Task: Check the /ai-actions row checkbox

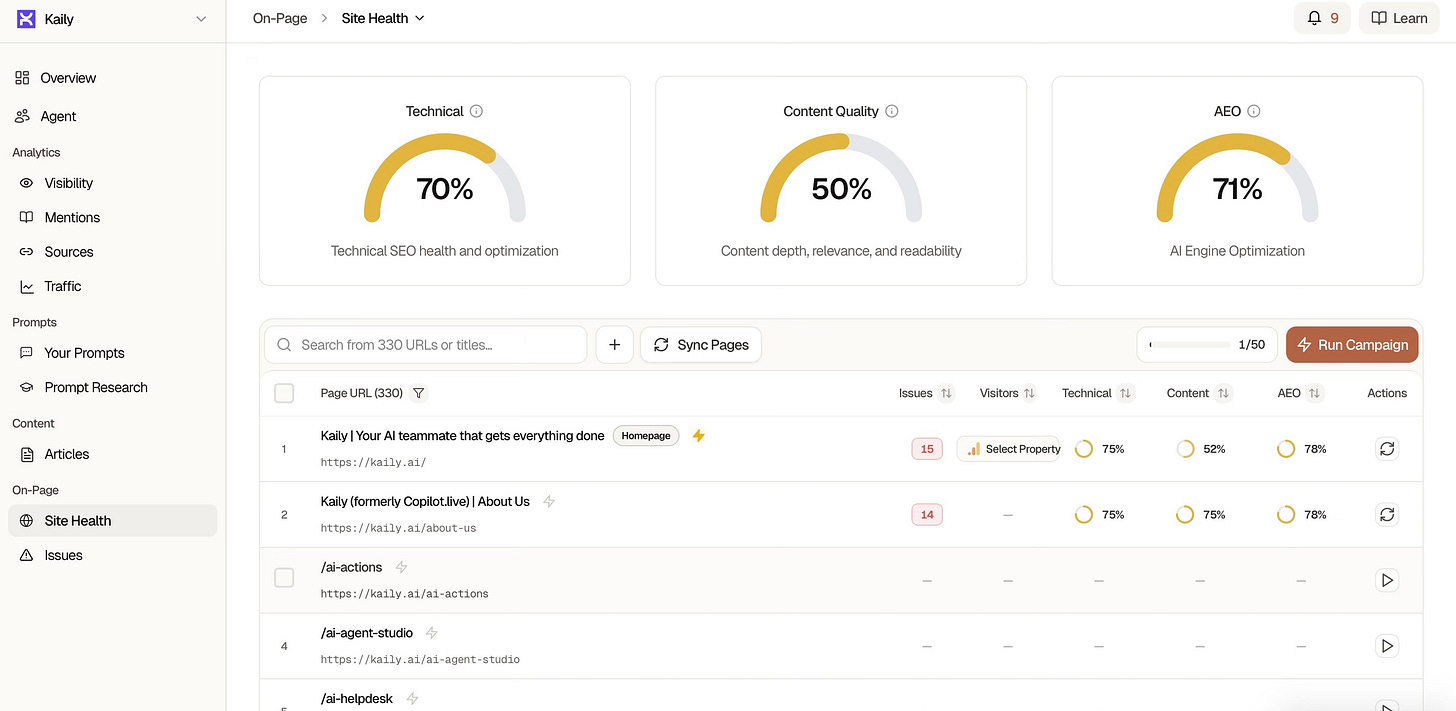Action: 284,578
